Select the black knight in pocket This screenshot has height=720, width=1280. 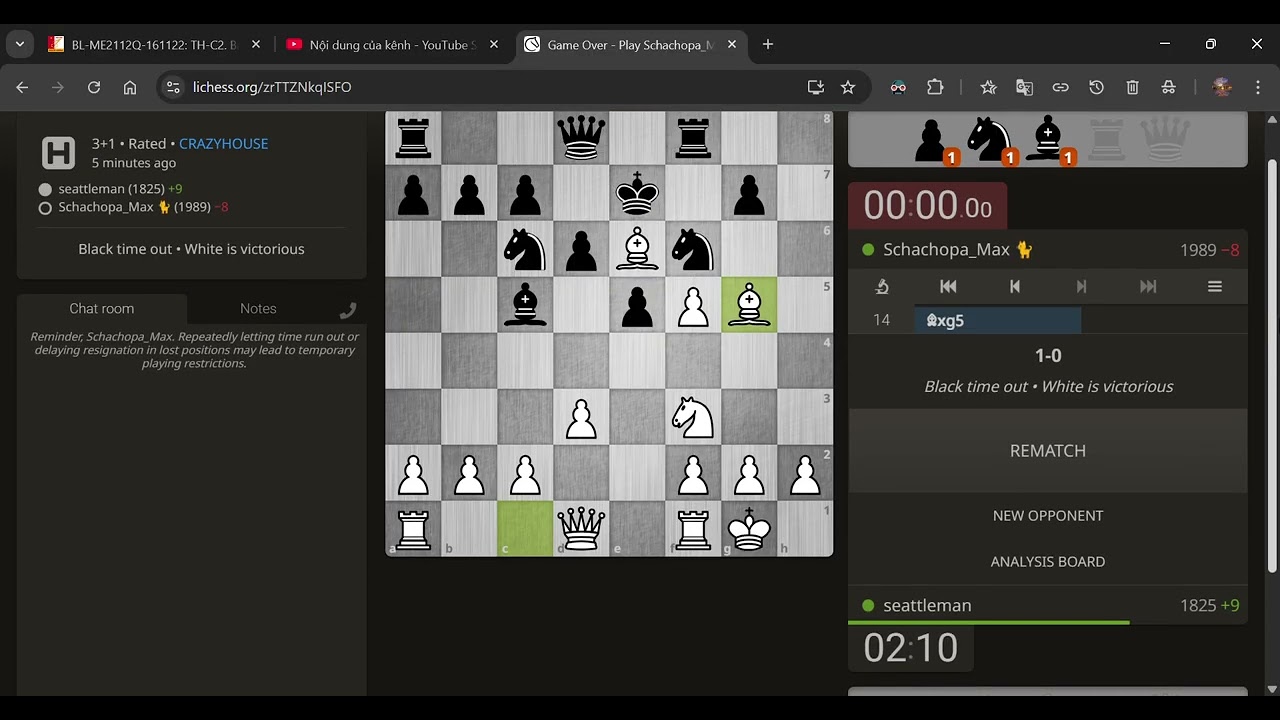[x=990, y=141]
